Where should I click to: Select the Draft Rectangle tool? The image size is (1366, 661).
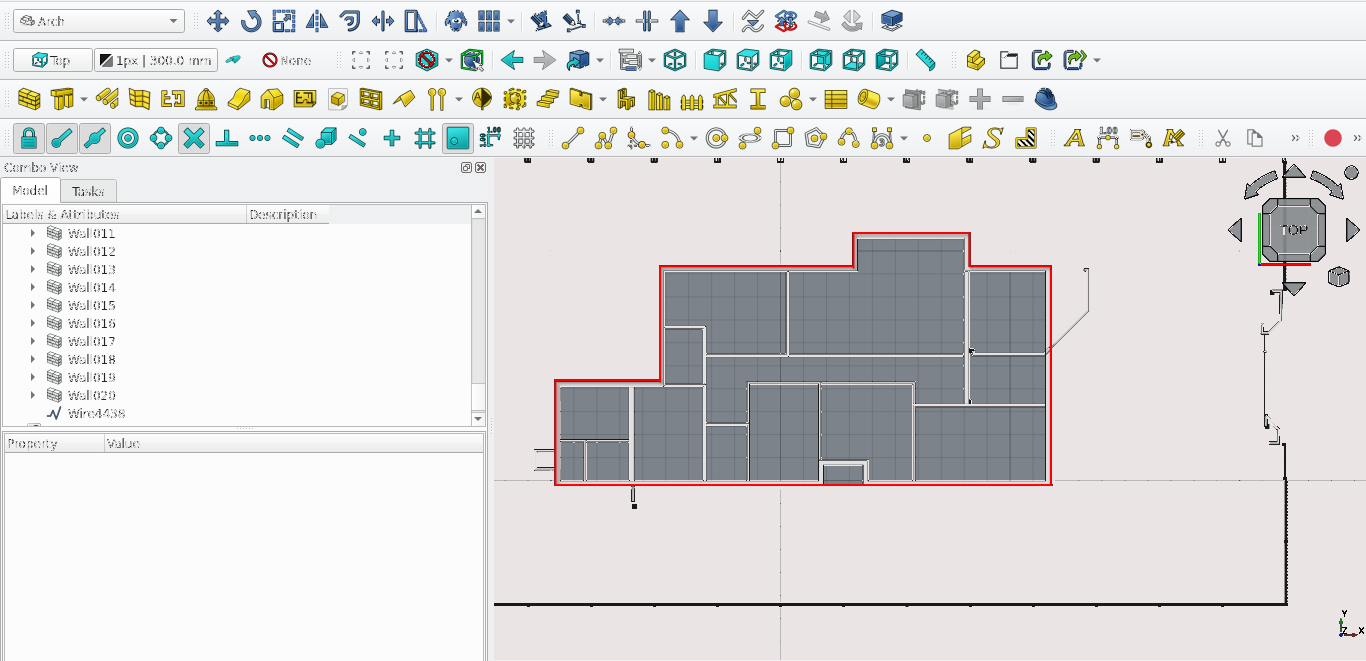coord(783,138)
